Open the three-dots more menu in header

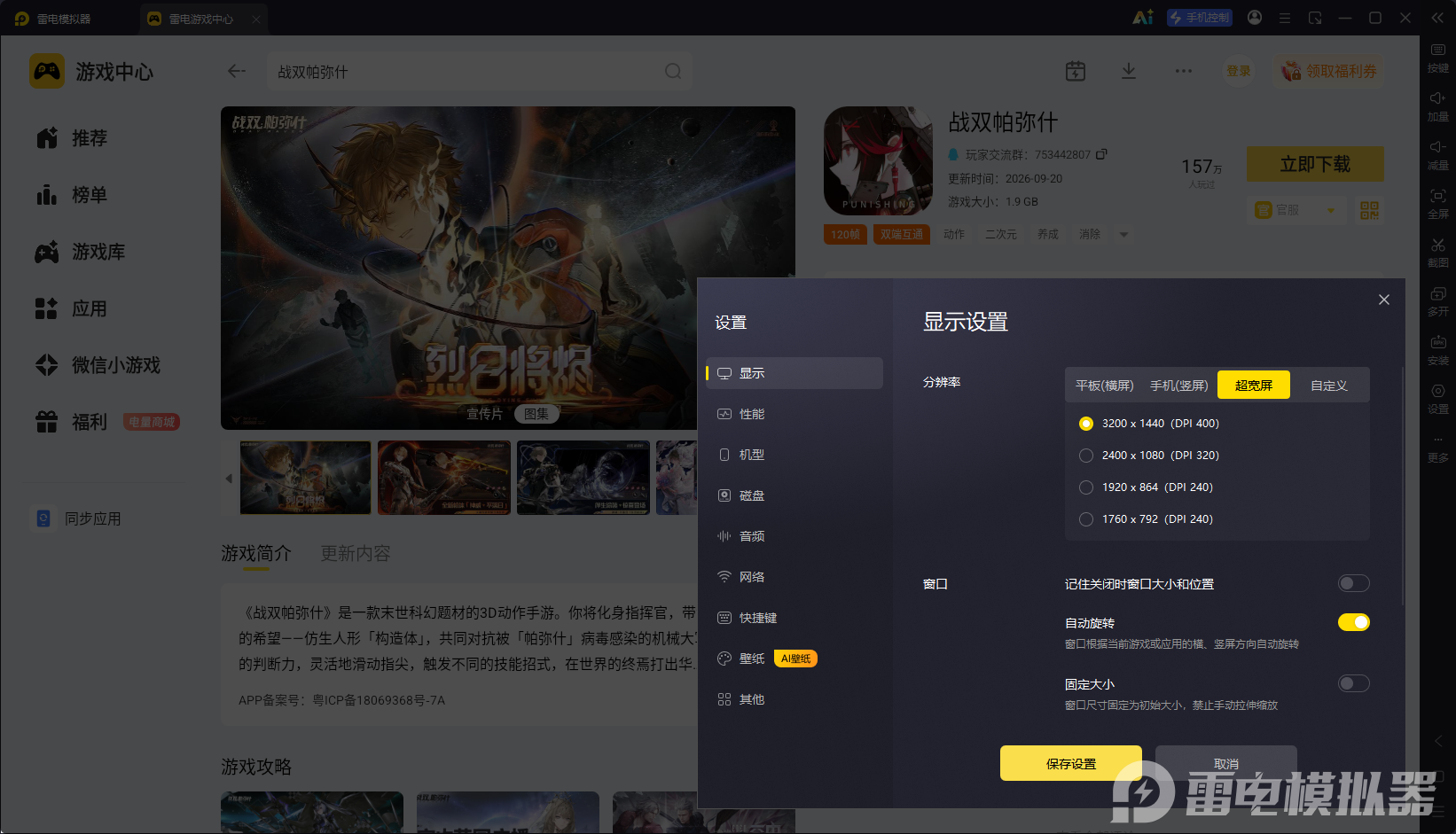[1184, 71]
